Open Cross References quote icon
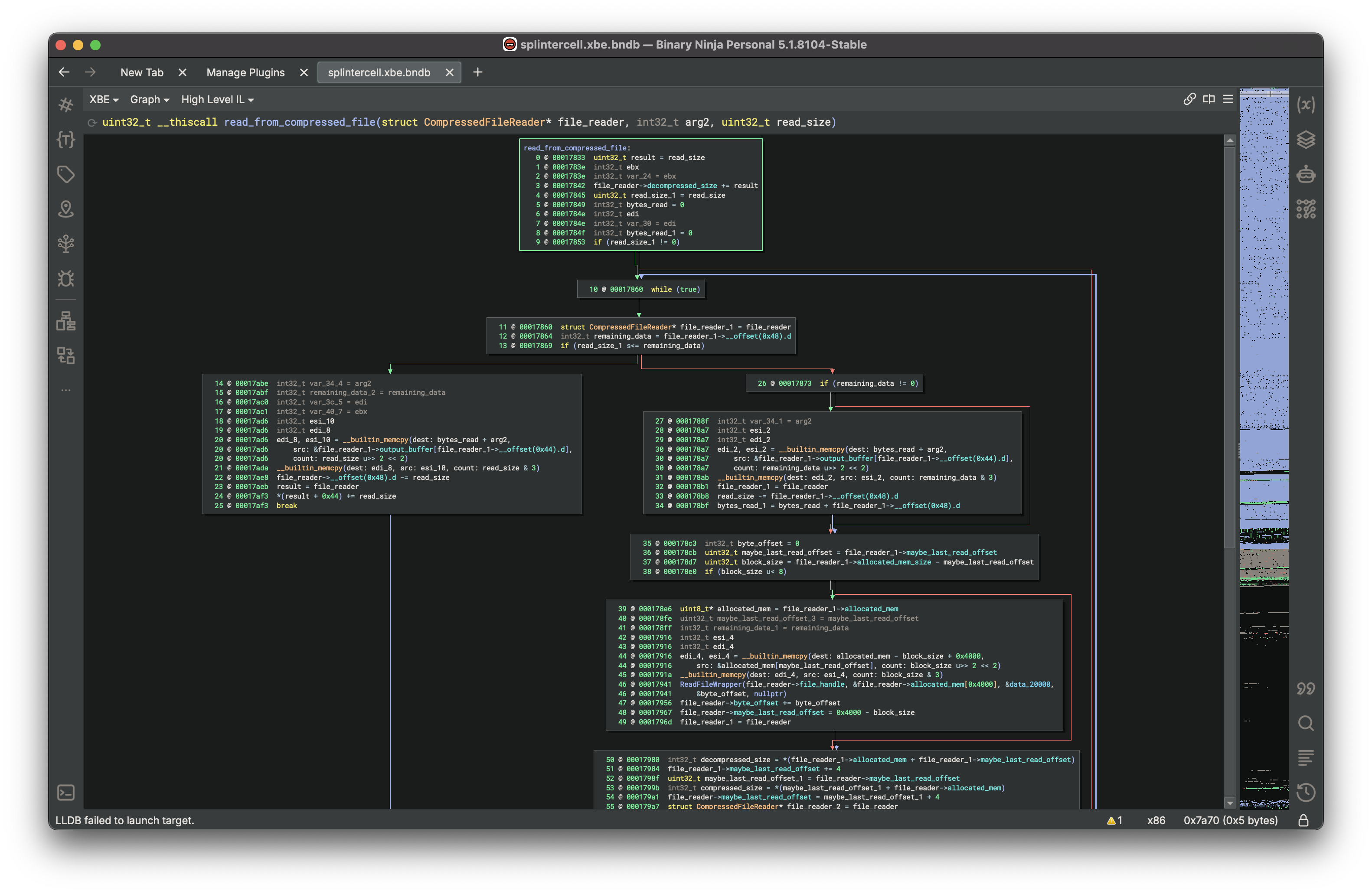This screenshot has width=1372, height=894. pos(1306,688)
